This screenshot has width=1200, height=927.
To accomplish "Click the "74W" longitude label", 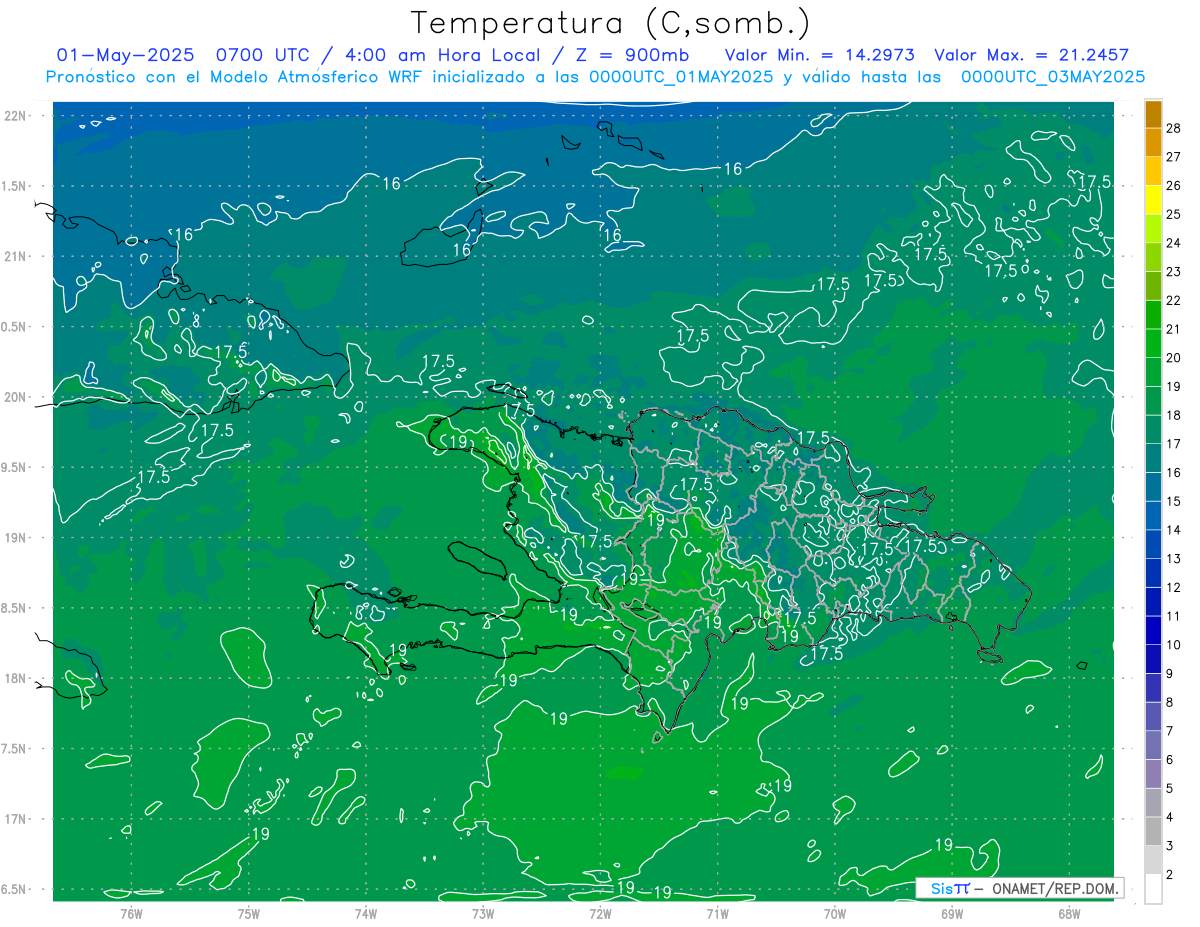I will (366, 913).
